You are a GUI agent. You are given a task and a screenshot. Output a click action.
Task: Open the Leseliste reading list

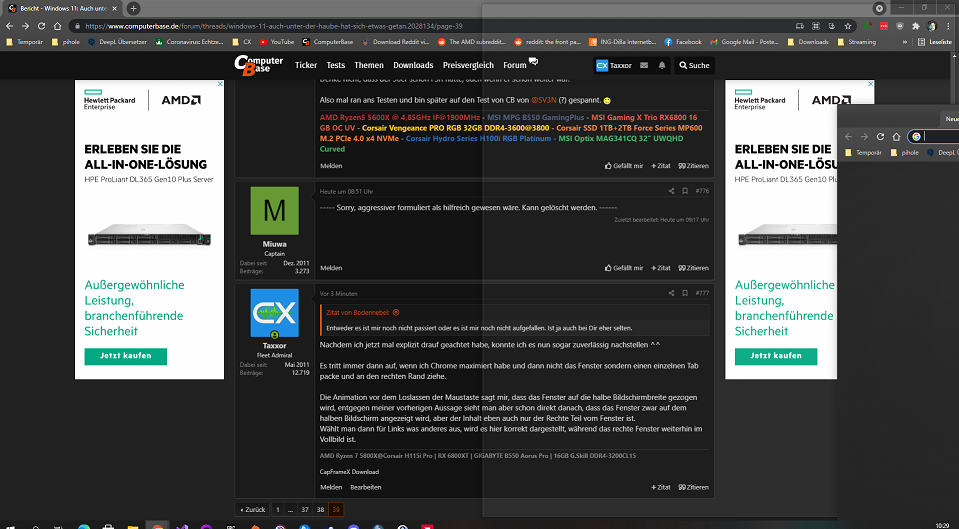tap(935, 42)
